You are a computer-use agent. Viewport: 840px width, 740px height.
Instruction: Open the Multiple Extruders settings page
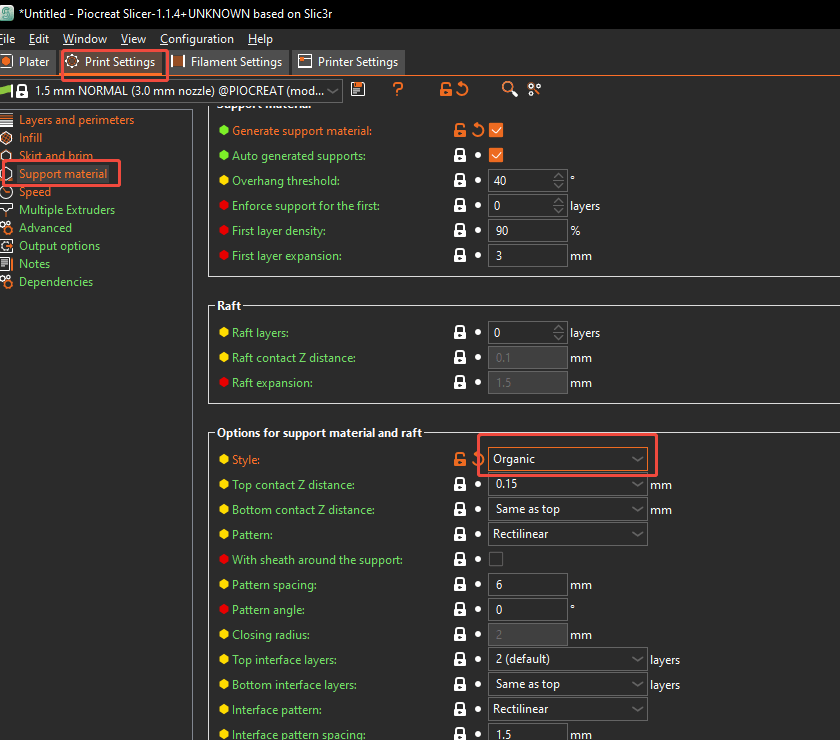[x=67, y=210]
